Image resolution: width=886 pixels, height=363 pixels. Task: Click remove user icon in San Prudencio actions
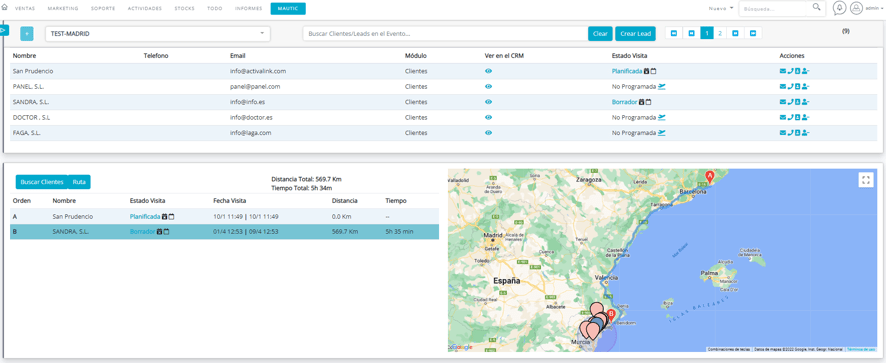click(806, 71)
